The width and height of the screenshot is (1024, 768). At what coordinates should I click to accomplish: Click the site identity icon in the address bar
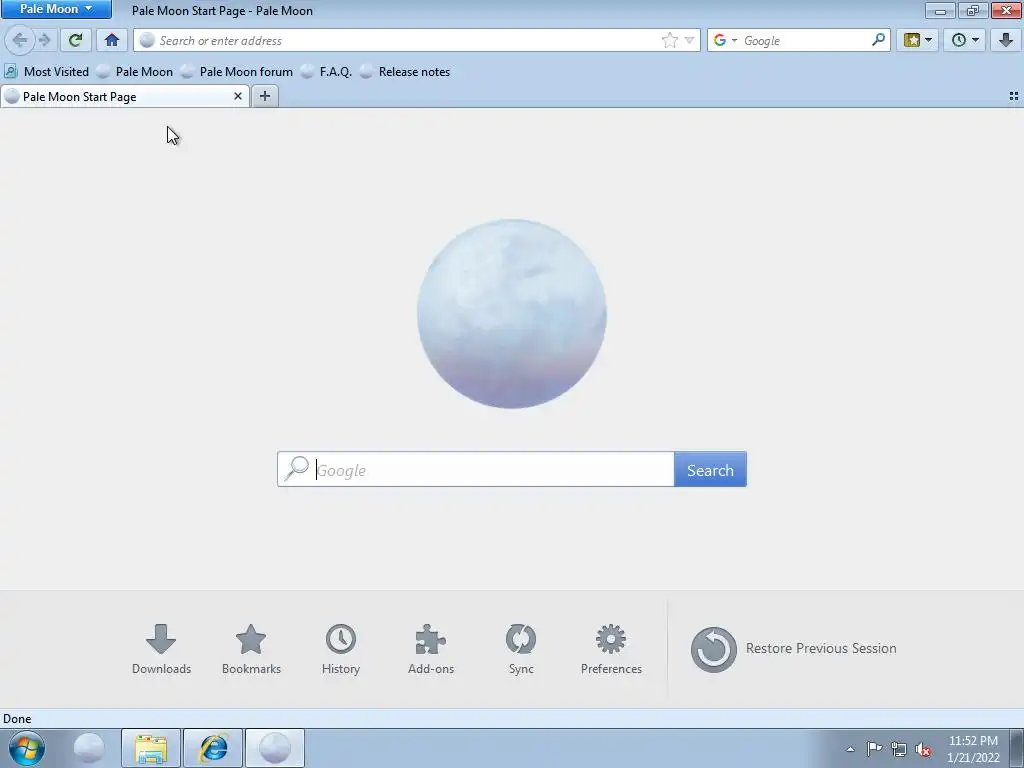click(x=148, y=40)
